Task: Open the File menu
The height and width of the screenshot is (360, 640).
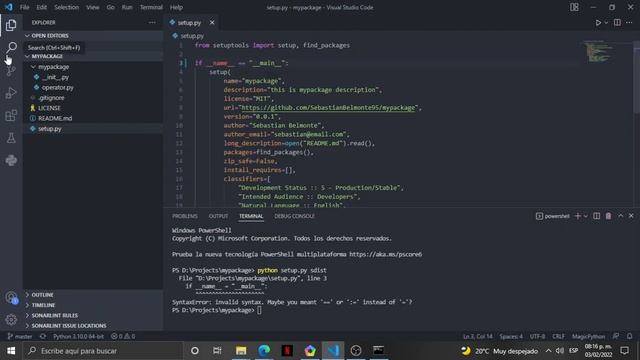Action: [x=24, y=7]
